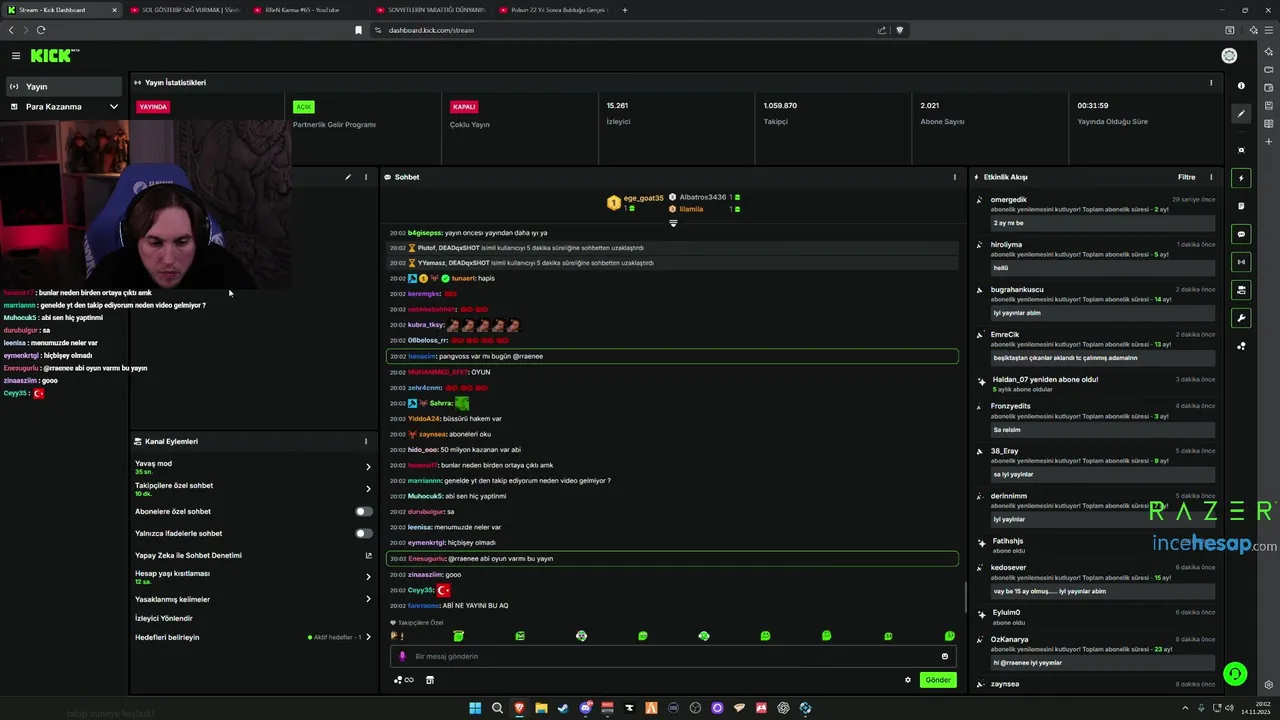This screenshot has height=720, width=1280.
Task: Click the green Gönder send button
Action: (x=938, y=680)
